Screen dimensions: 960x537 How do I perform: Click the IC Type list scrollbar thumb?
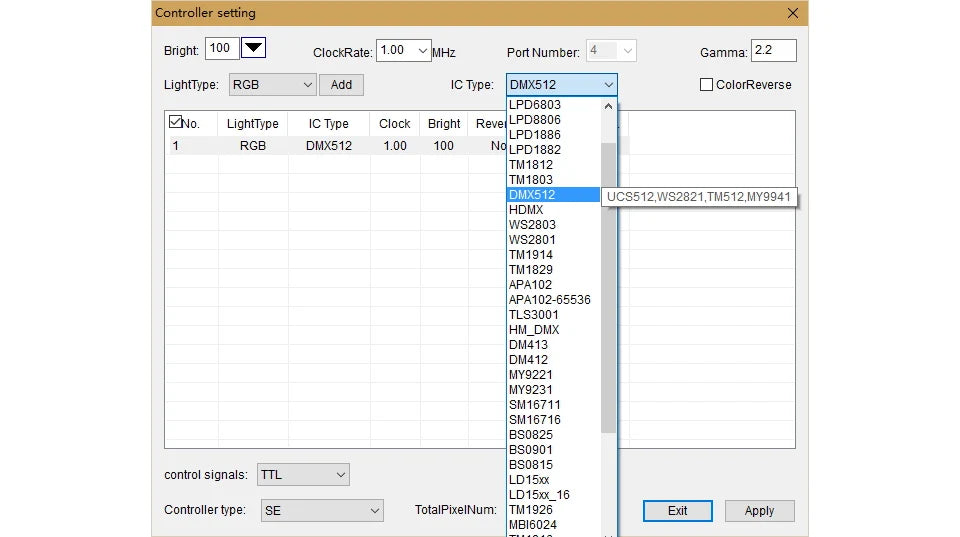[x=608, y=288]
